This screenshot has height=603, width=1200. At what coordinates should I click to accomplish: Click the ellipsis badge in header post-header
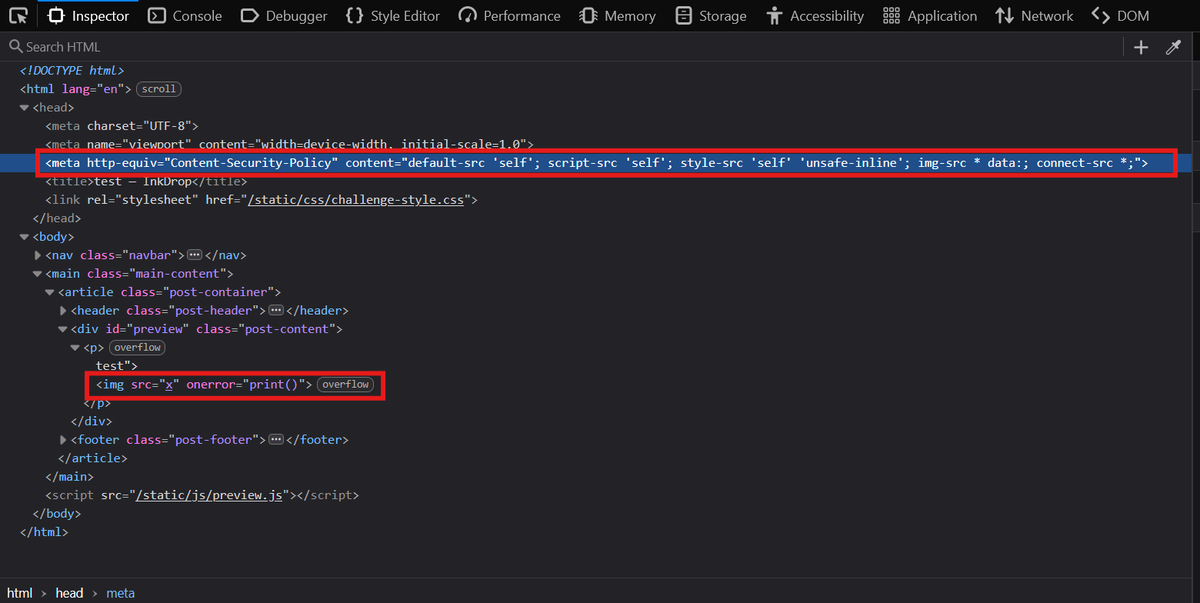(x=275, y=311)
